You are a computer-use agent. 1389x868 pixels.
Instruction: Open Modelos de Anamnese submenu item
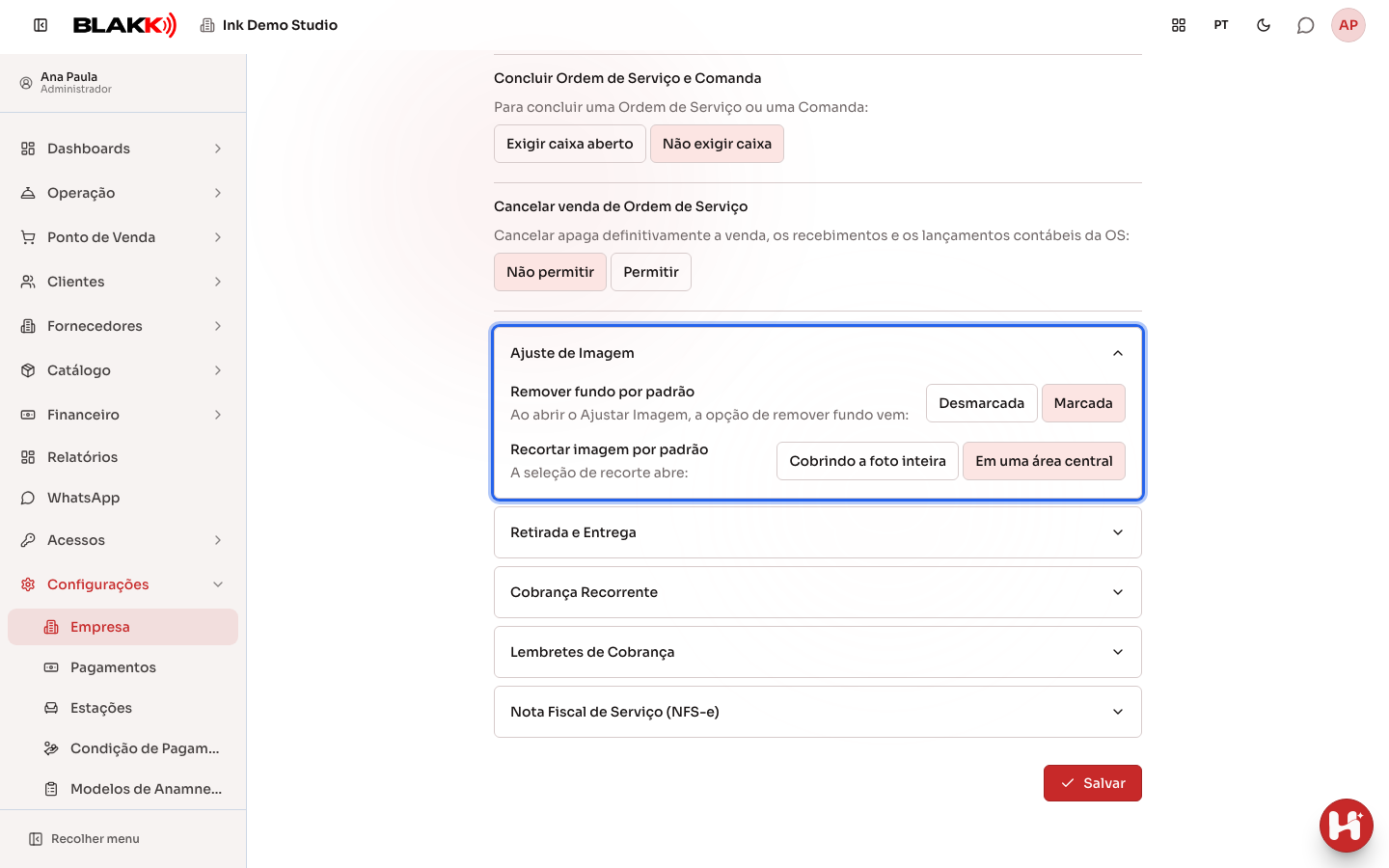123,789
